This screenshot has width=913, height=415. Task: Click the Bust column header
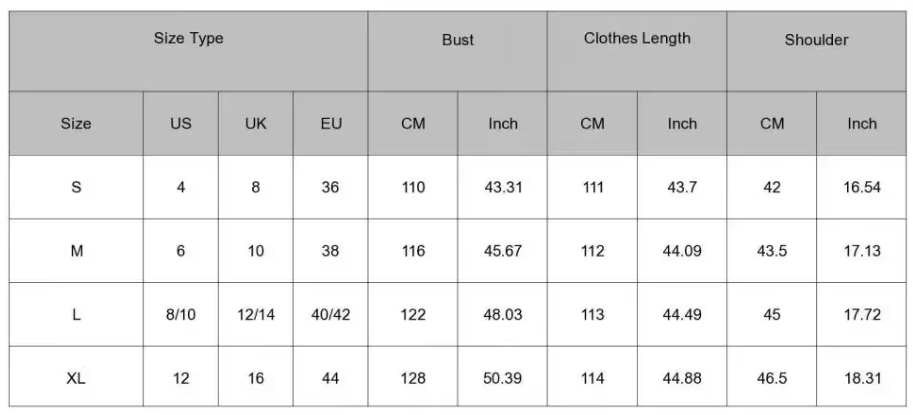point(457,40)
